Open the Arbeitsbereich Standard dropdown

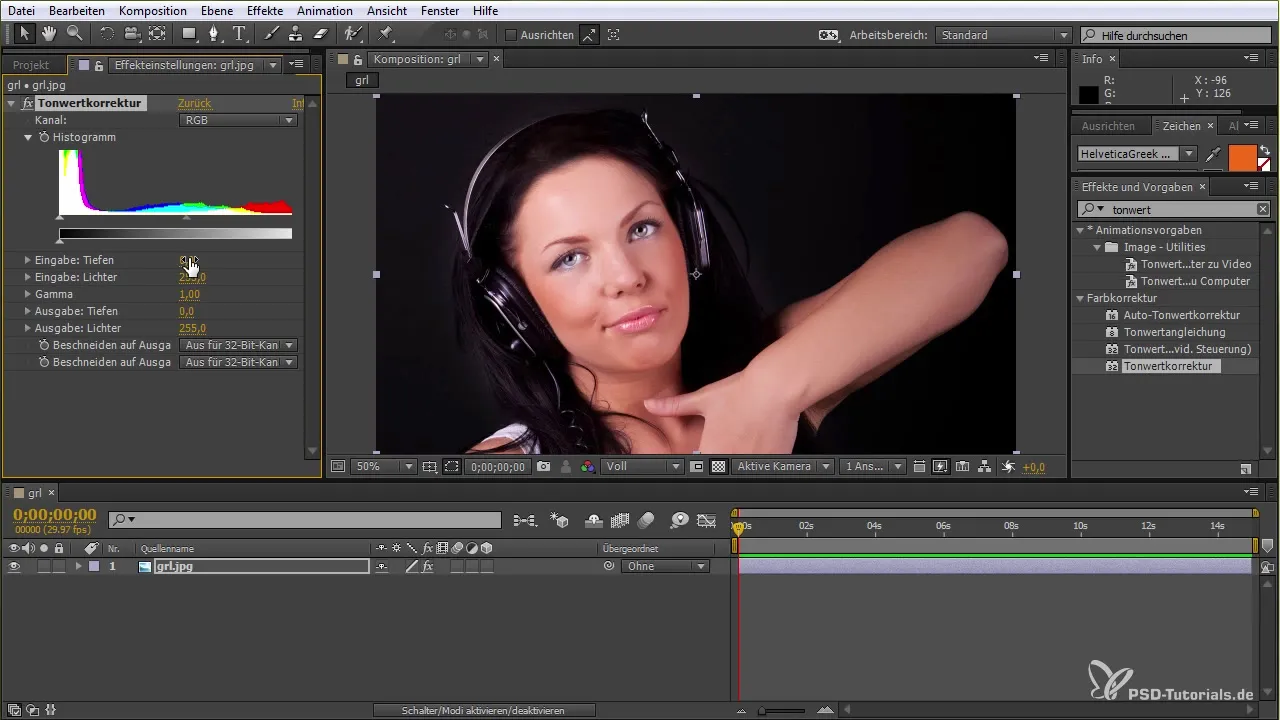pos(1004,35)
